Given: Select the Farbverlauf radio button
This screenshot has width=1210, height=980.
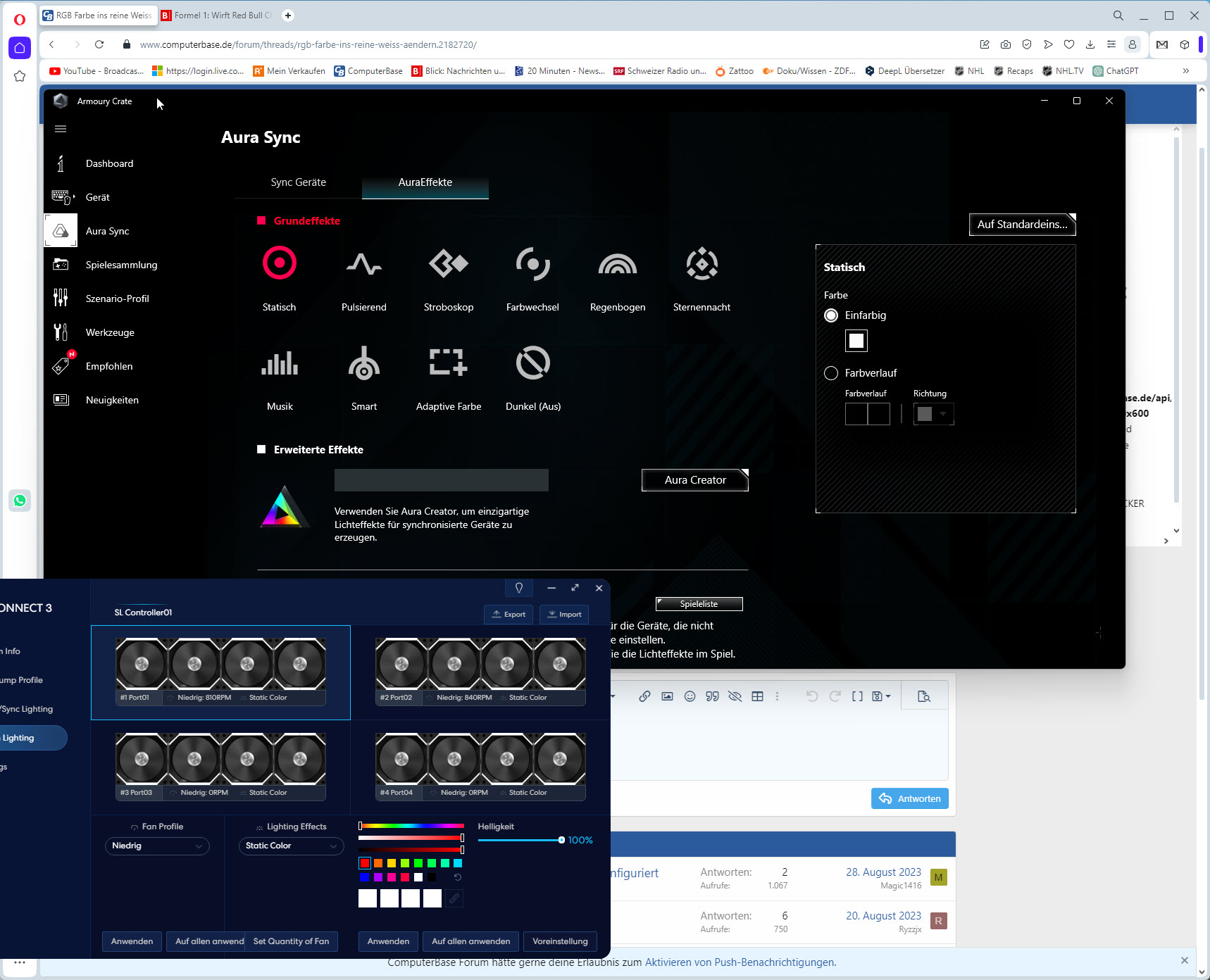Looking at the screenshot, I should pos(831,373).
